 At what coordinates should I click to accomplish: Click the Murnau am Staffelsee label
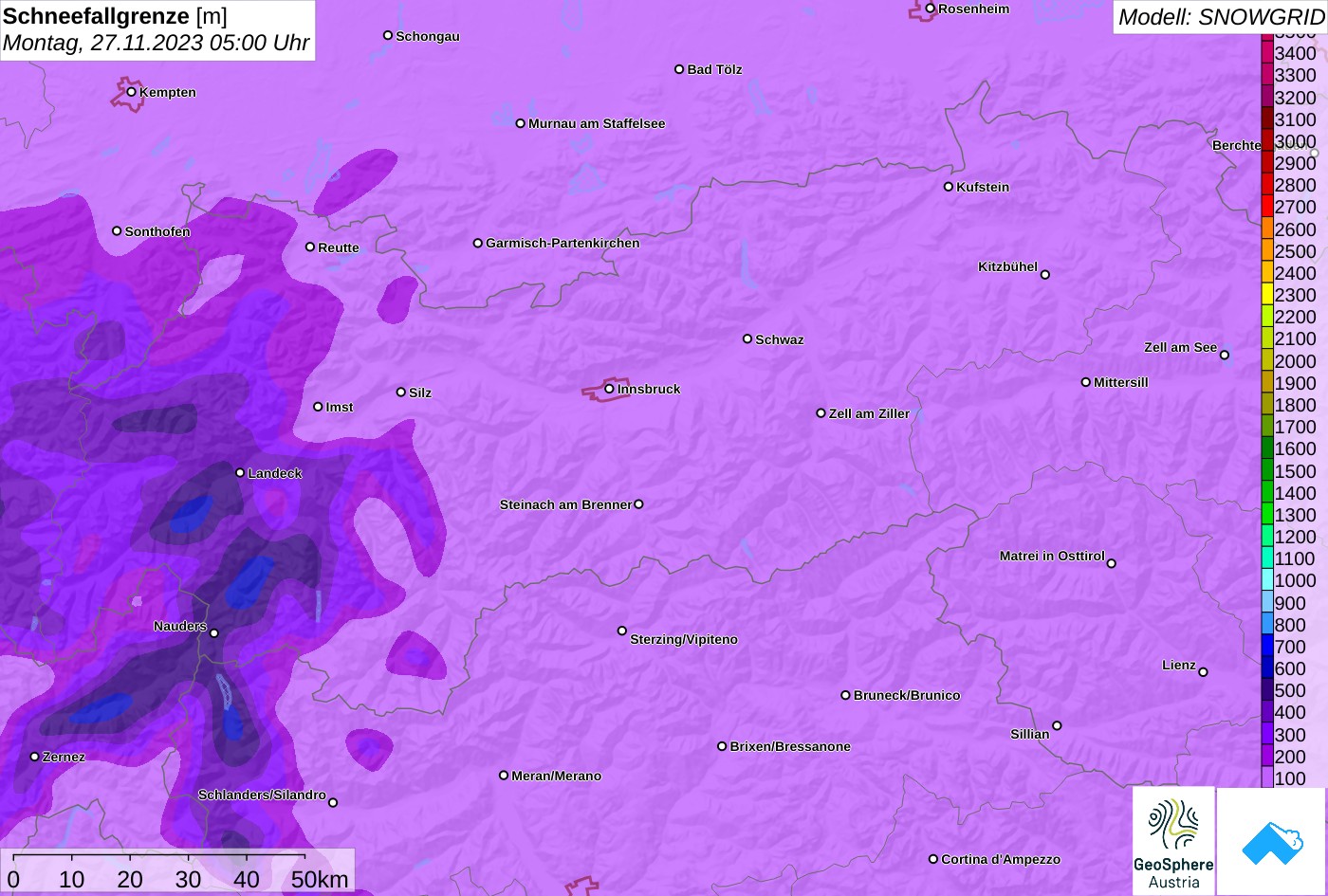(x=597, y=123)
